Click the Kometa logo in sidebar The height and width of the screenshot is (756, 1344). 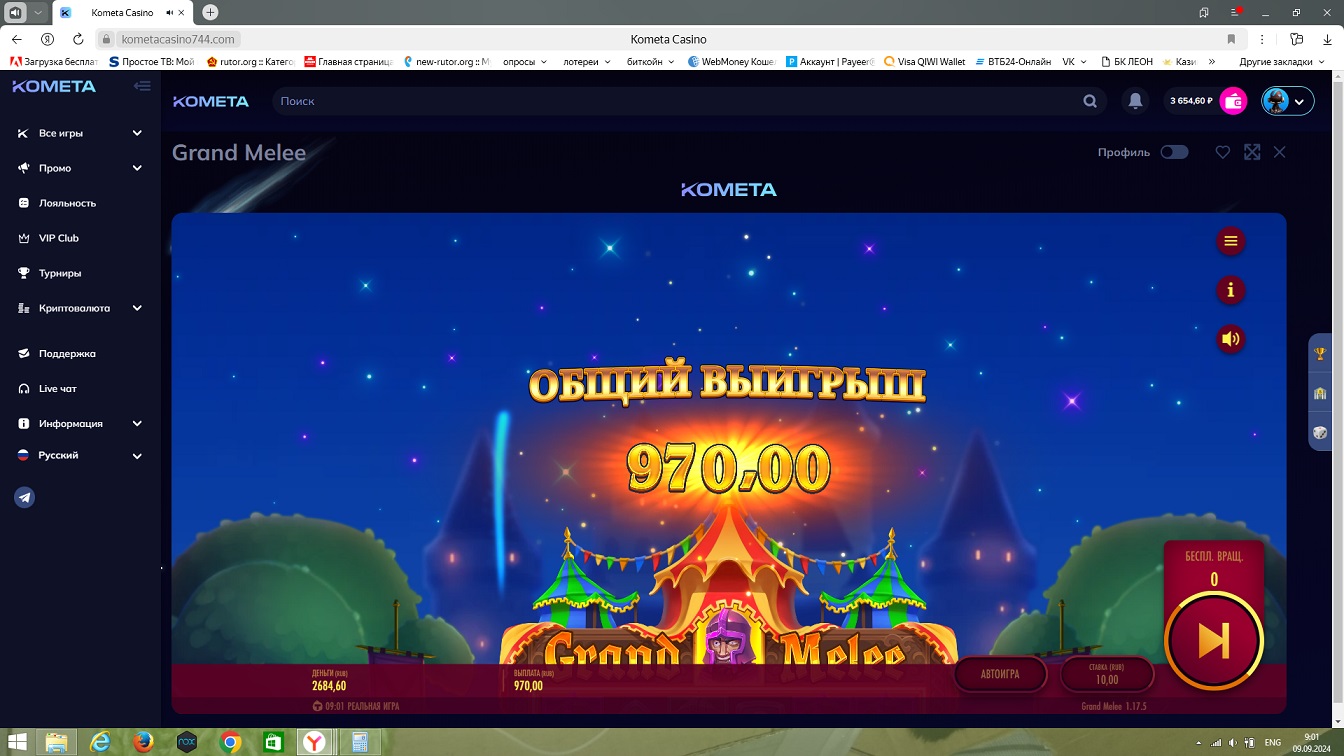pos(54,86)
